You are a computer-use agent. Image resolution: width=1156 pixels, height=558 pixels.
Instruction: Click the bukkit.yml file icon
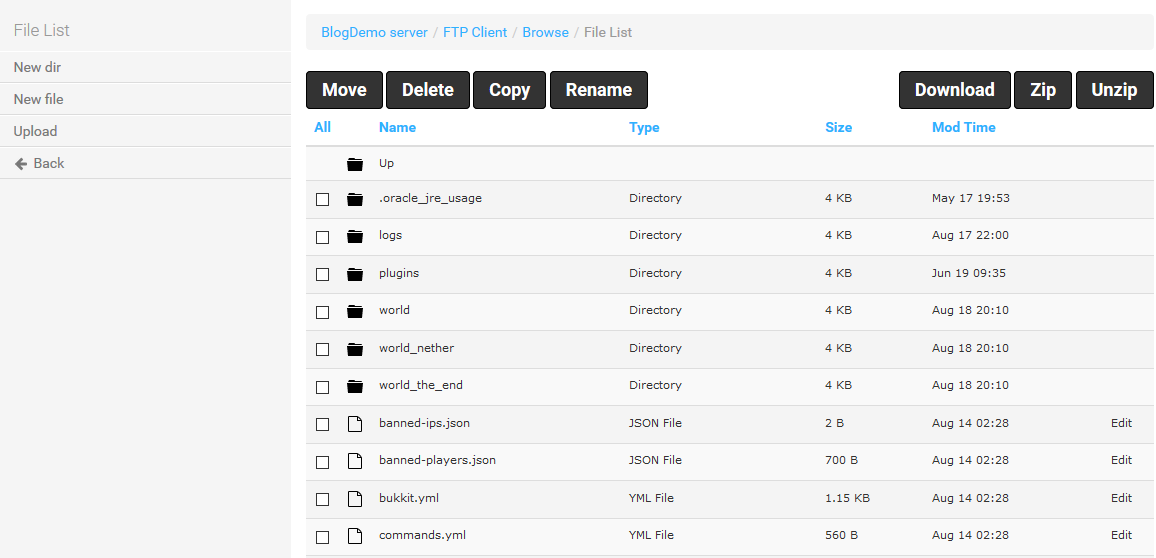click(355, 499)
